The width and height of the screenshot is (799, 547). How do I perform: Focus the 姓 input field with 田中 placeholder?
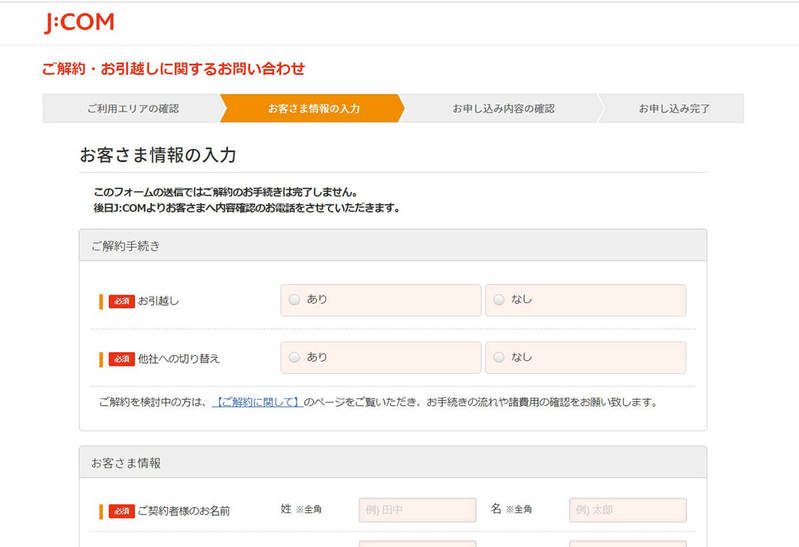(417, 510)
